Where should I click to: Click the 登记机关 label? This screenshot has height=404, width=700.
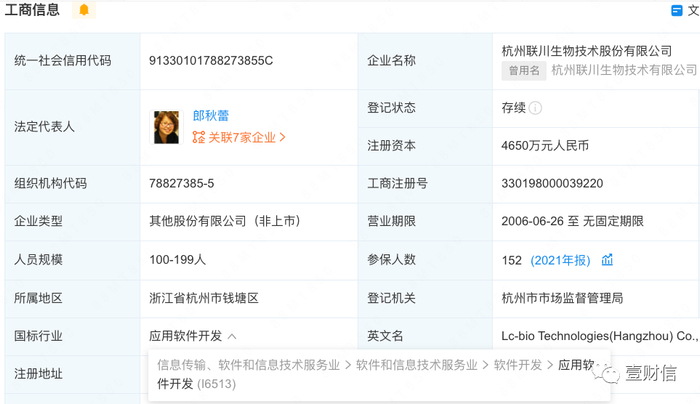[x=391, y=298]
